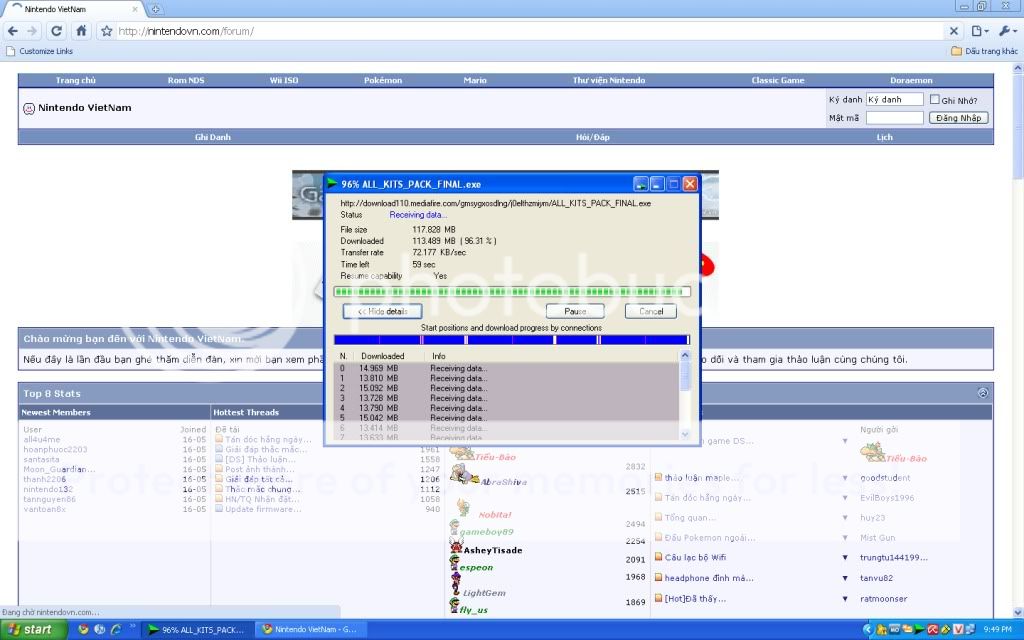The image size is (1024, 640).
Task: Open the 'Dấu trang khác' bookmarks folder
Action: pyautogui.click(x=984, y=51)
